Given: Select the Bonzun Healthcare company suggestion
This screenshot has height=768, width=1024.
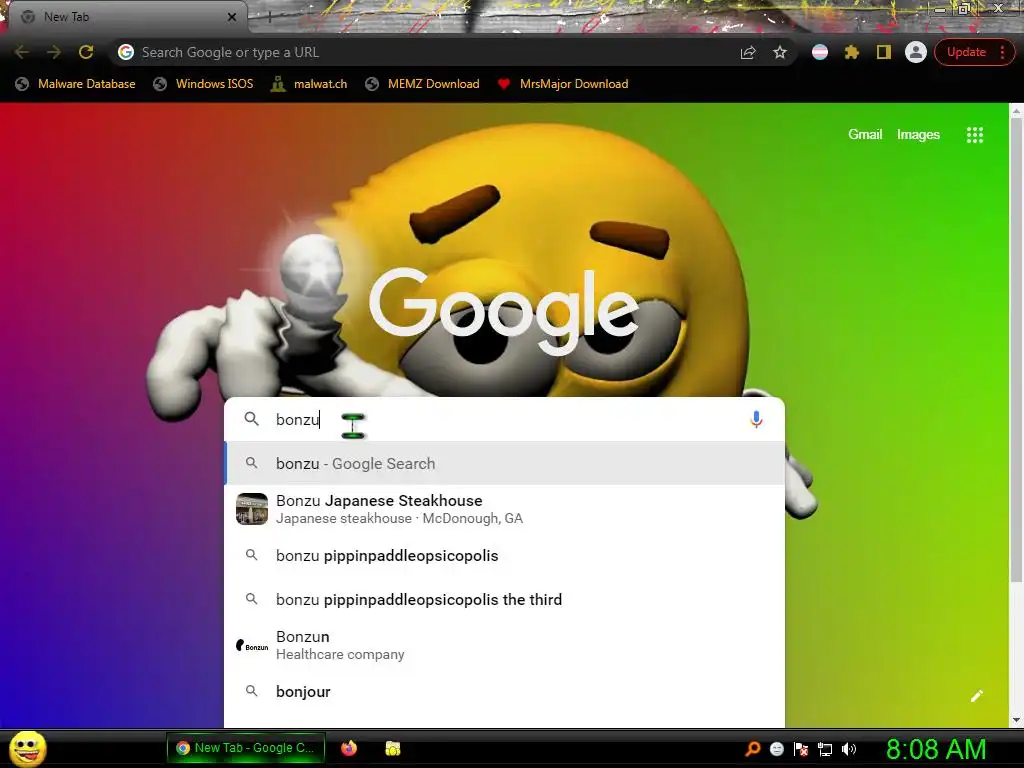Looking at the screenshot, I should (x=504, y=645).
